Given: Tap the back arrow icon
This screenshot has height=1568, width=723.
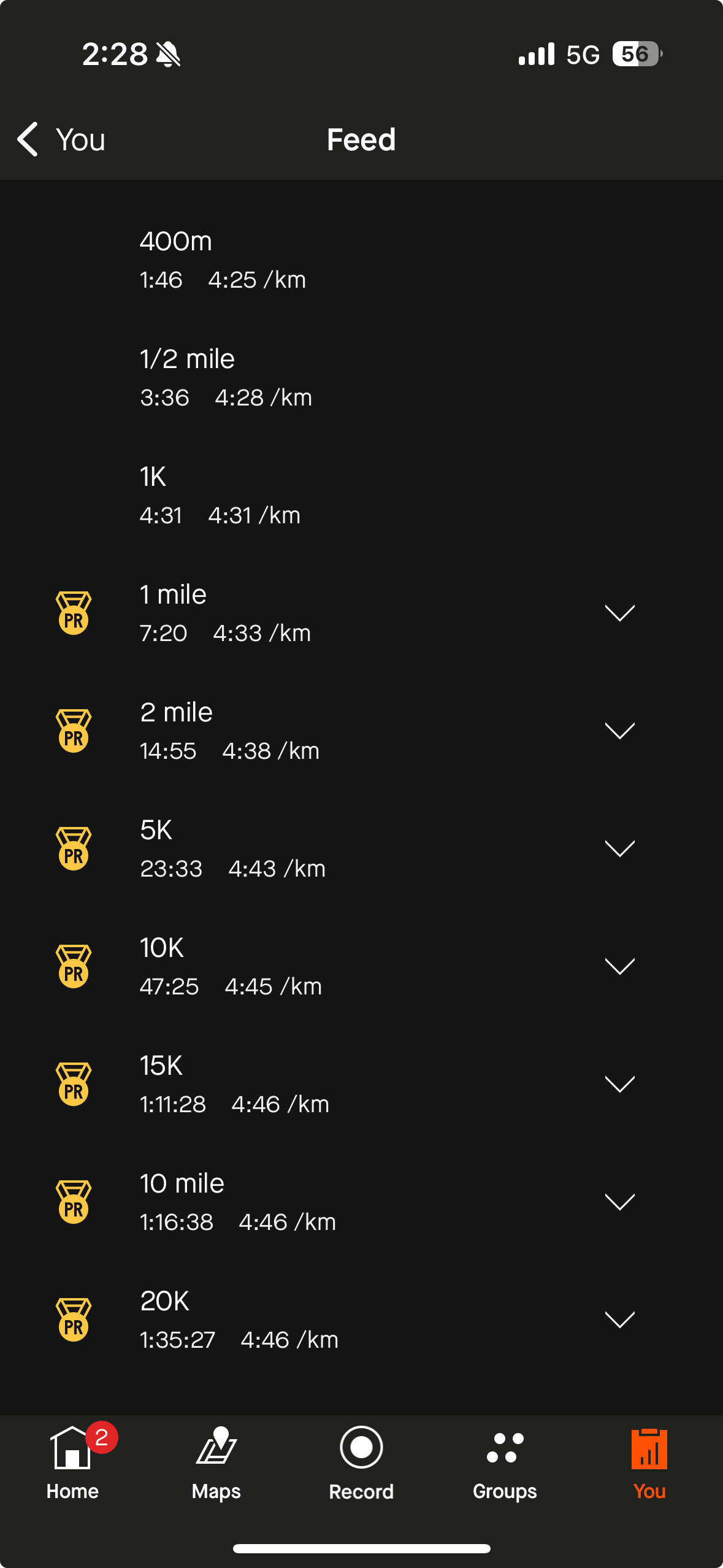Looking at the screenshot, I should click(28, 139).
